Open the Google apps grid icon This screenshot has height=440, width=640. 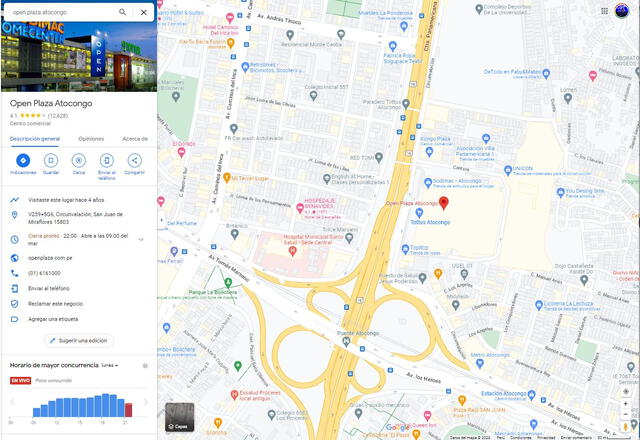click(604, 11)
